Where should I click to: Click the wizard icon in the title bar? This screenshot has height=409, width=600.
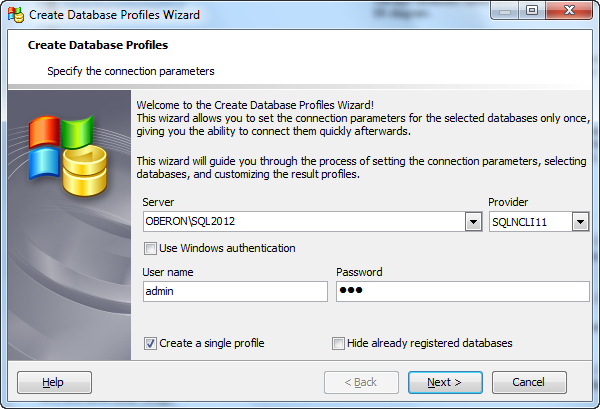pos(16,15)
